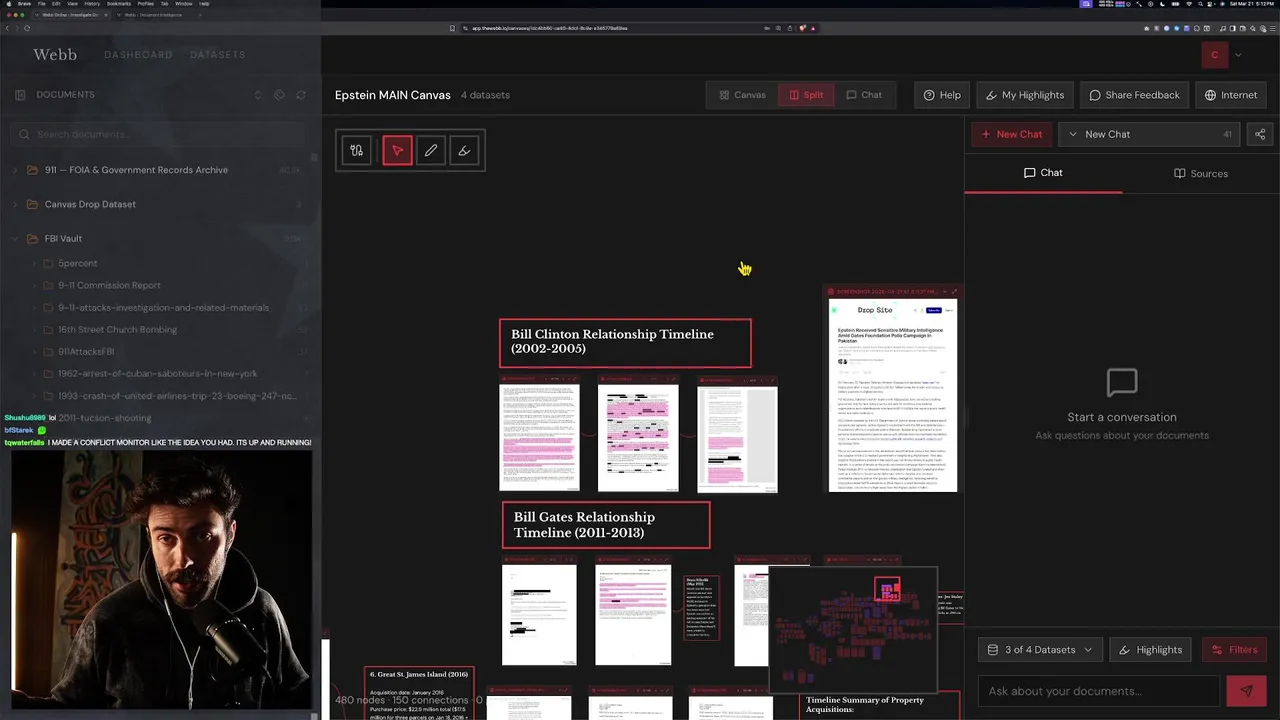Select the pencil draw tool
This screenshot has width=1280, height=720.
431,150
